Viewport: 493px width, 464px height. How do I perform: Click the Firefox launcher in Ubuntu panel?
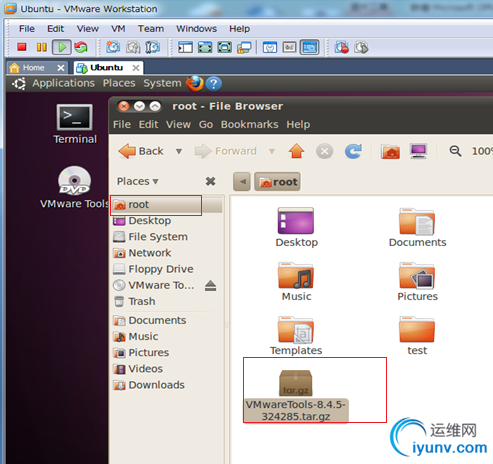click(x=195, y=83)
